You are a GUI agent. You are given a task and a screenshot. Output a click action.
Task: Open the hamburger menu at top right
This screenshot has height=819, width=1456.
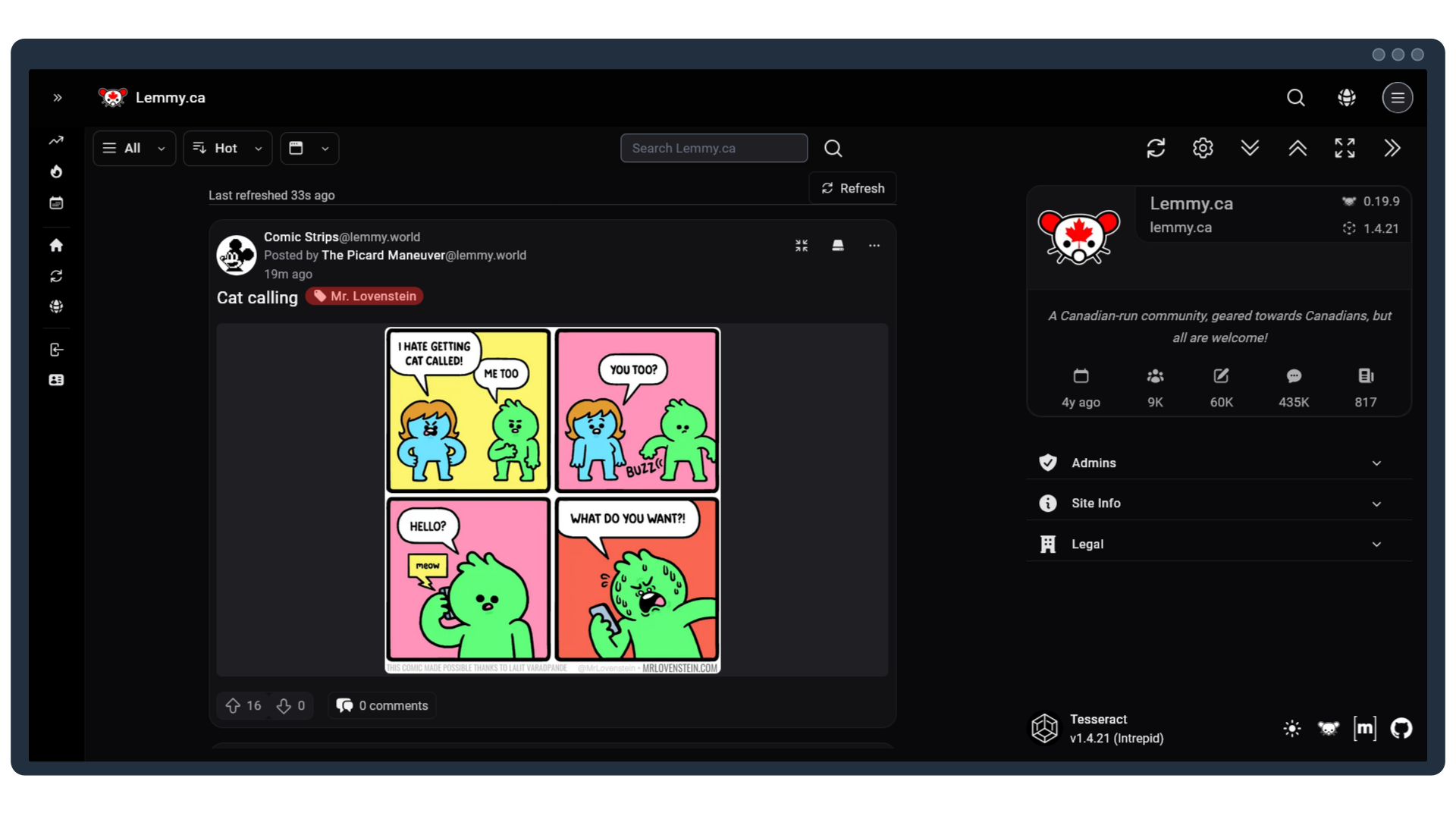pyautogui.click(x=1398, y=97)
